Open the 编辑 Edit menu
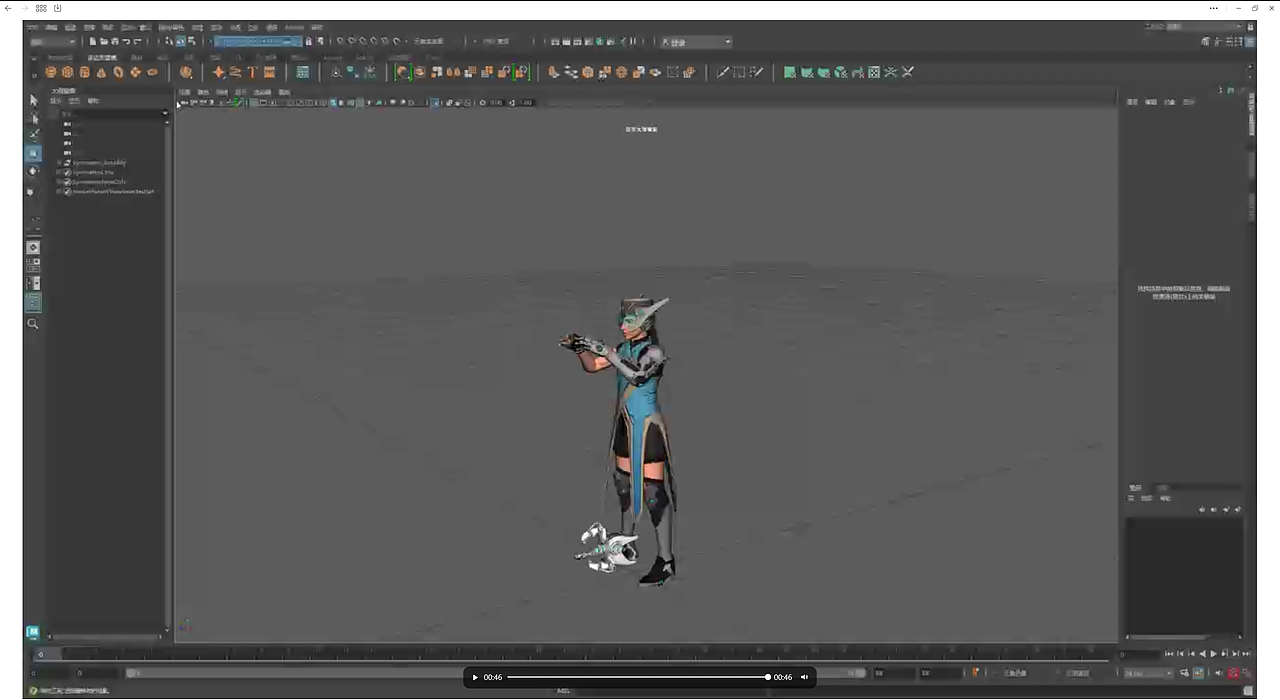This screenshot has width=1280, height=700. click(52, 27)
